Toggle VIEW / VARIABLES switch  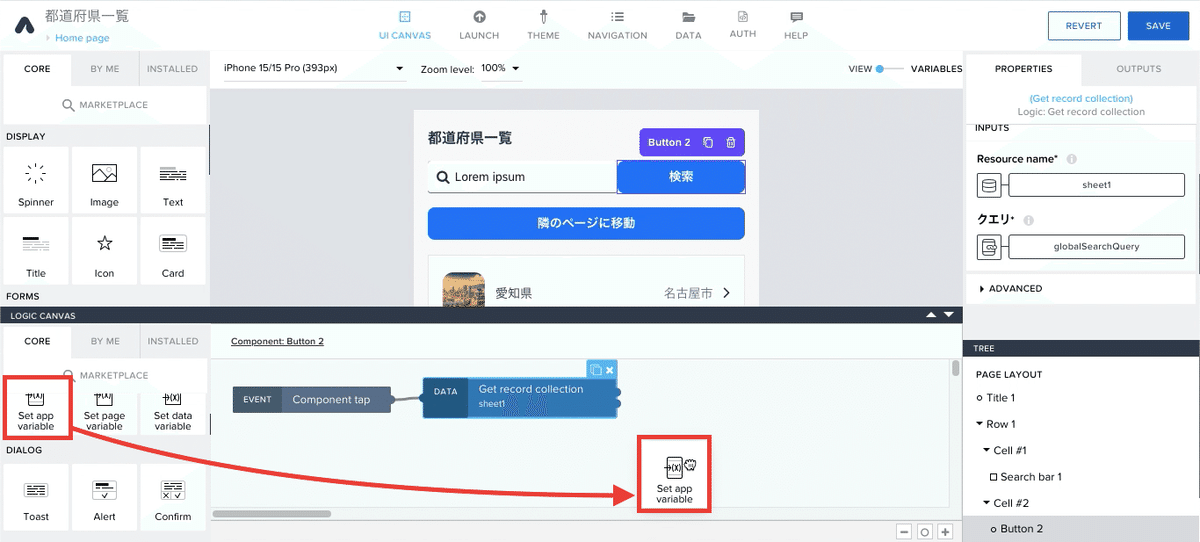pos(890,69)
